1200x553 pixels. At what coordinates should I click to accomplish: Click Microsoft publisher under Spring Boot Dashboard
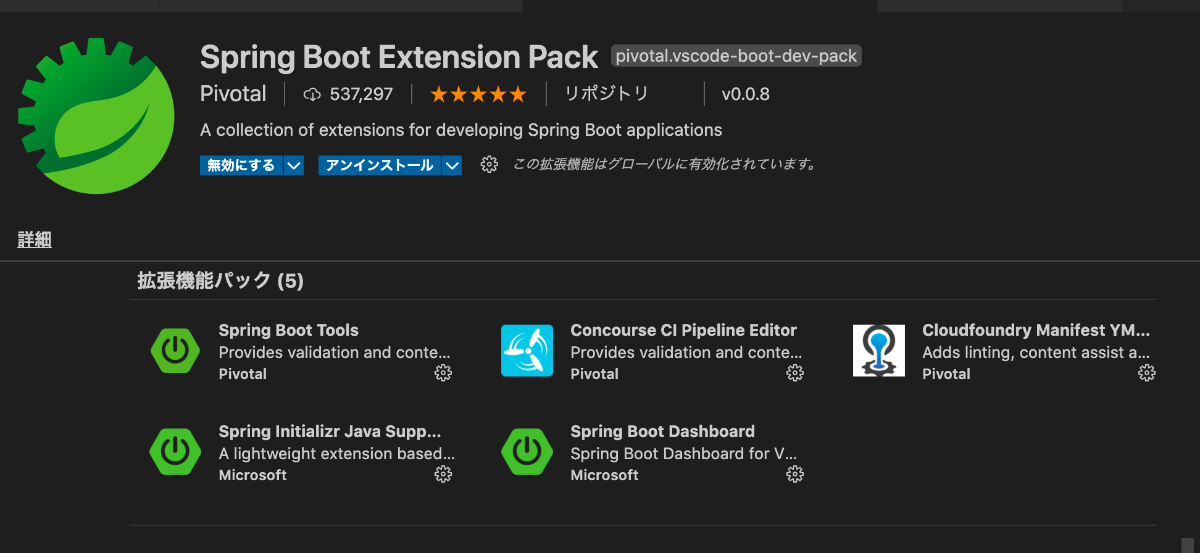[x=604, y=475]
